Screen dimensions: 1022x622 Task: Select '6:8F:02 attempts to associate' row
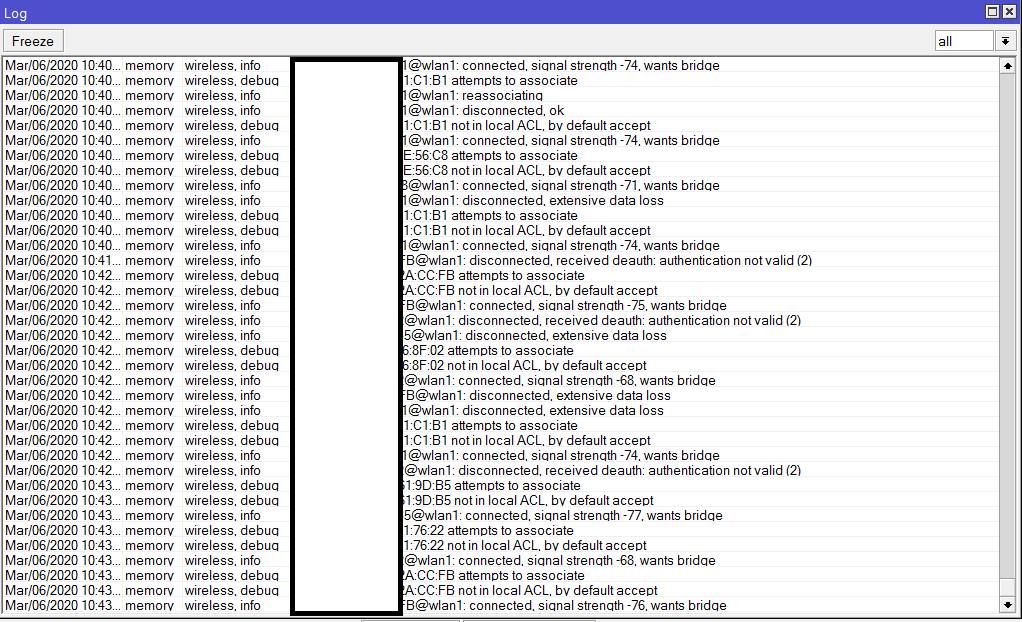[501, 351]
